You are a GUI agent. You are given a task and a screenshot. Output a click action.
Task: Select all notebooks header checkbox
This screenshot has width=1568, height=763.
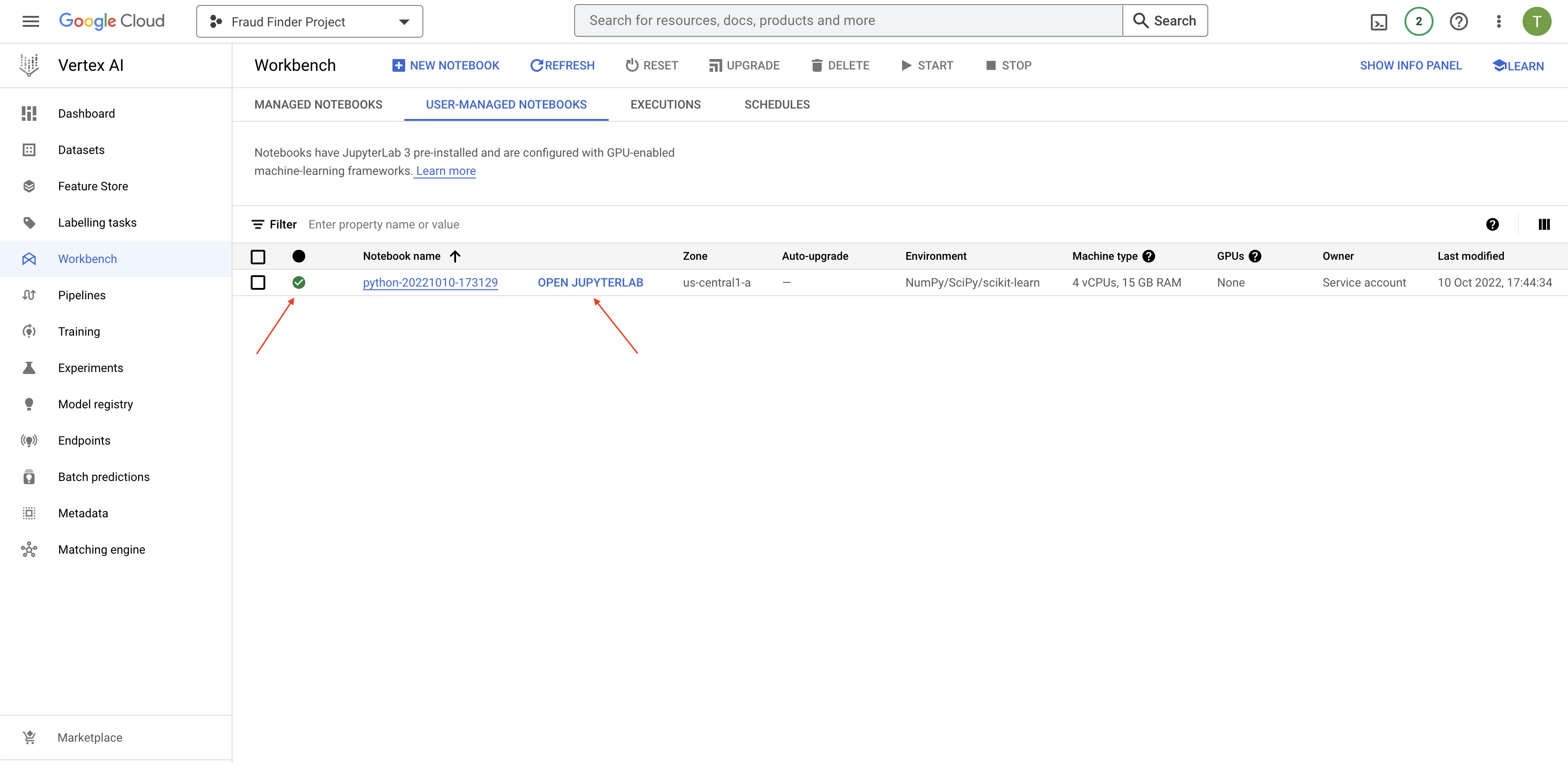click(x=258, y=257)
